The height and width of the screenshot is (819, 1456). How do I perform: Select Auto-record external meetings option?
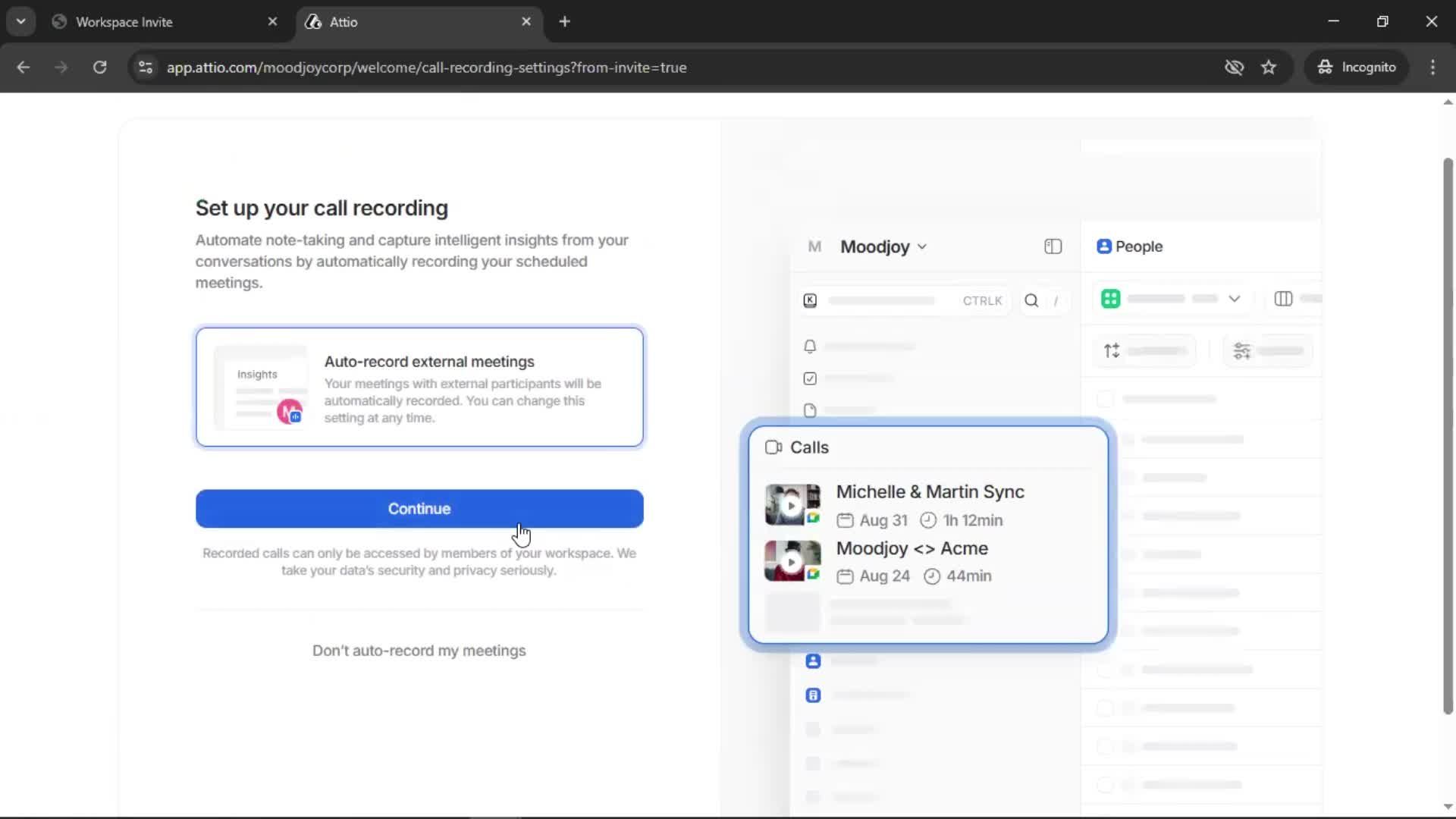pos(419,388)
